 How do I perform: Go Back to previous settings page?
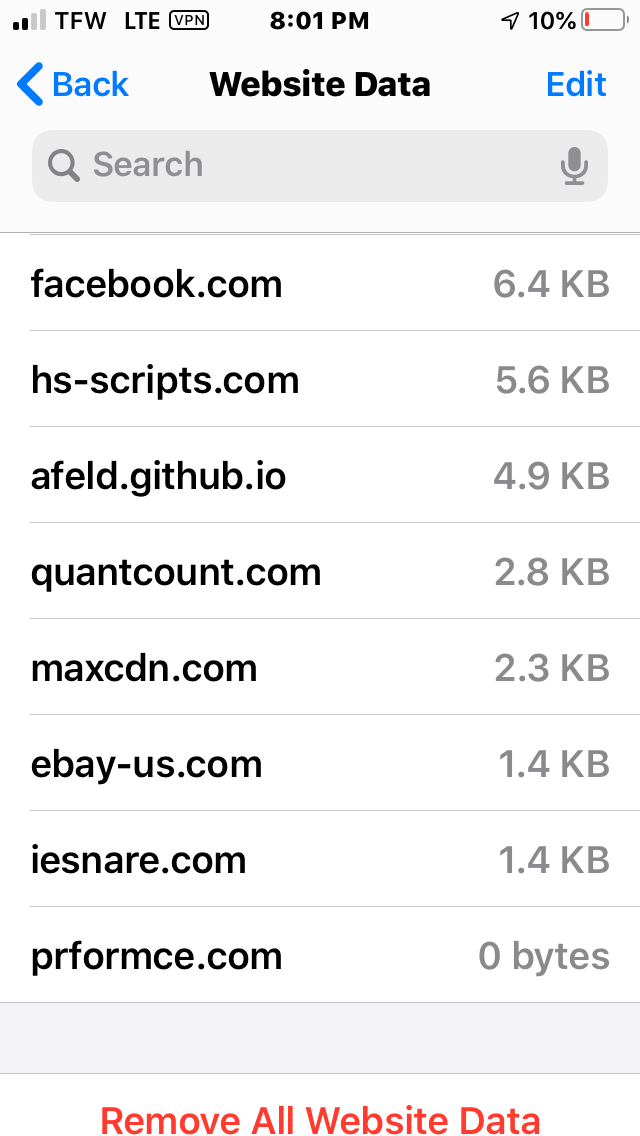(x=73, y=85)
